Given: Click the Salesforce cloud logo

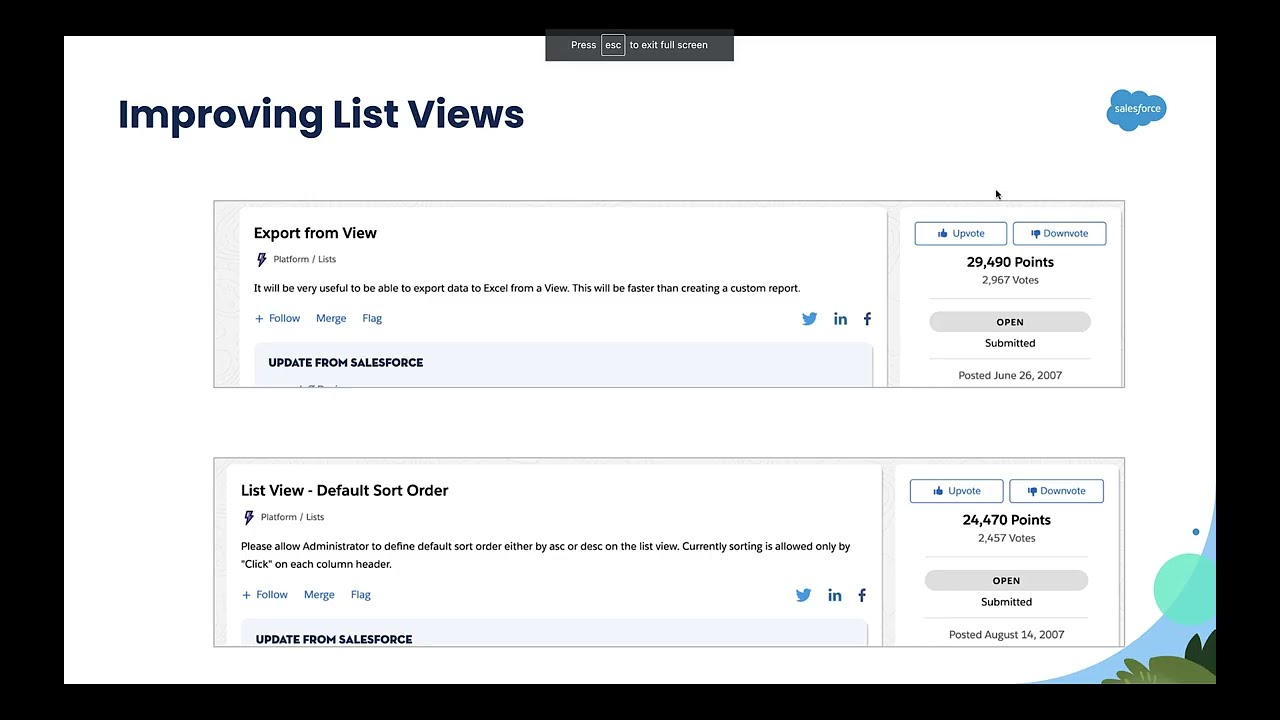Looking at the screenshot, I should point(1136,109).
